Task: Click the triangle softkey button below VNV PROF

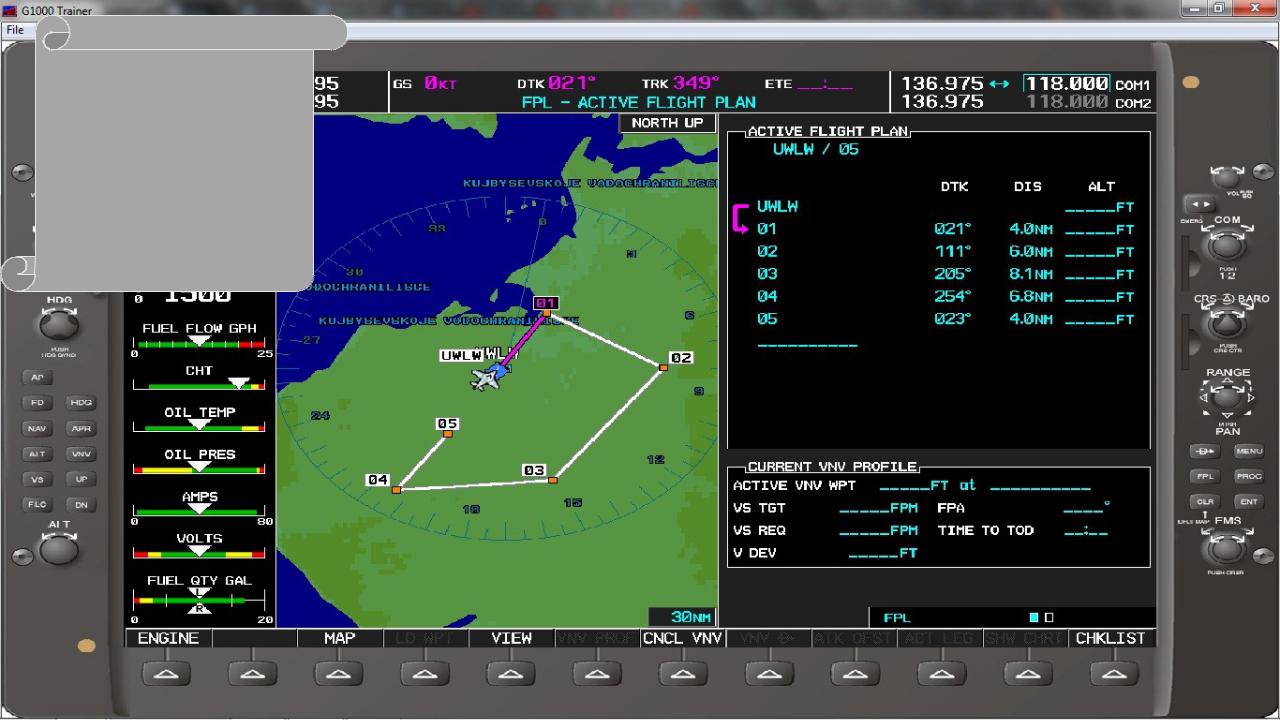Action: 597,674
